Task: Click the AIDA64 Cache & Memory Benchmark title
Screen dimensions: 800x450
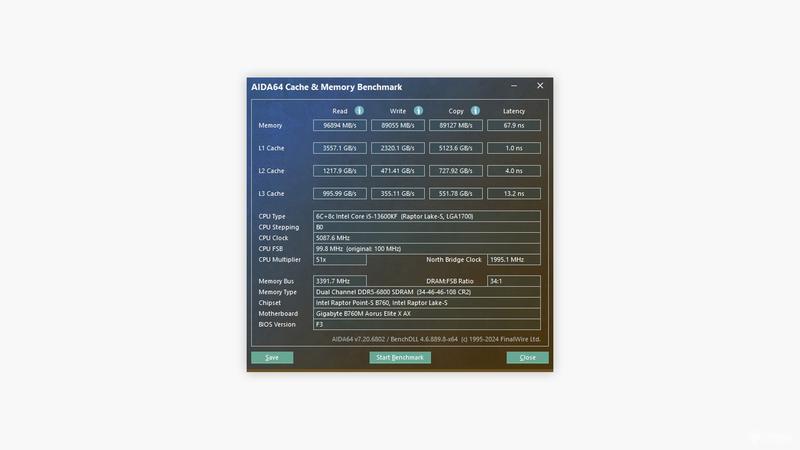Action: pos(327,87)
